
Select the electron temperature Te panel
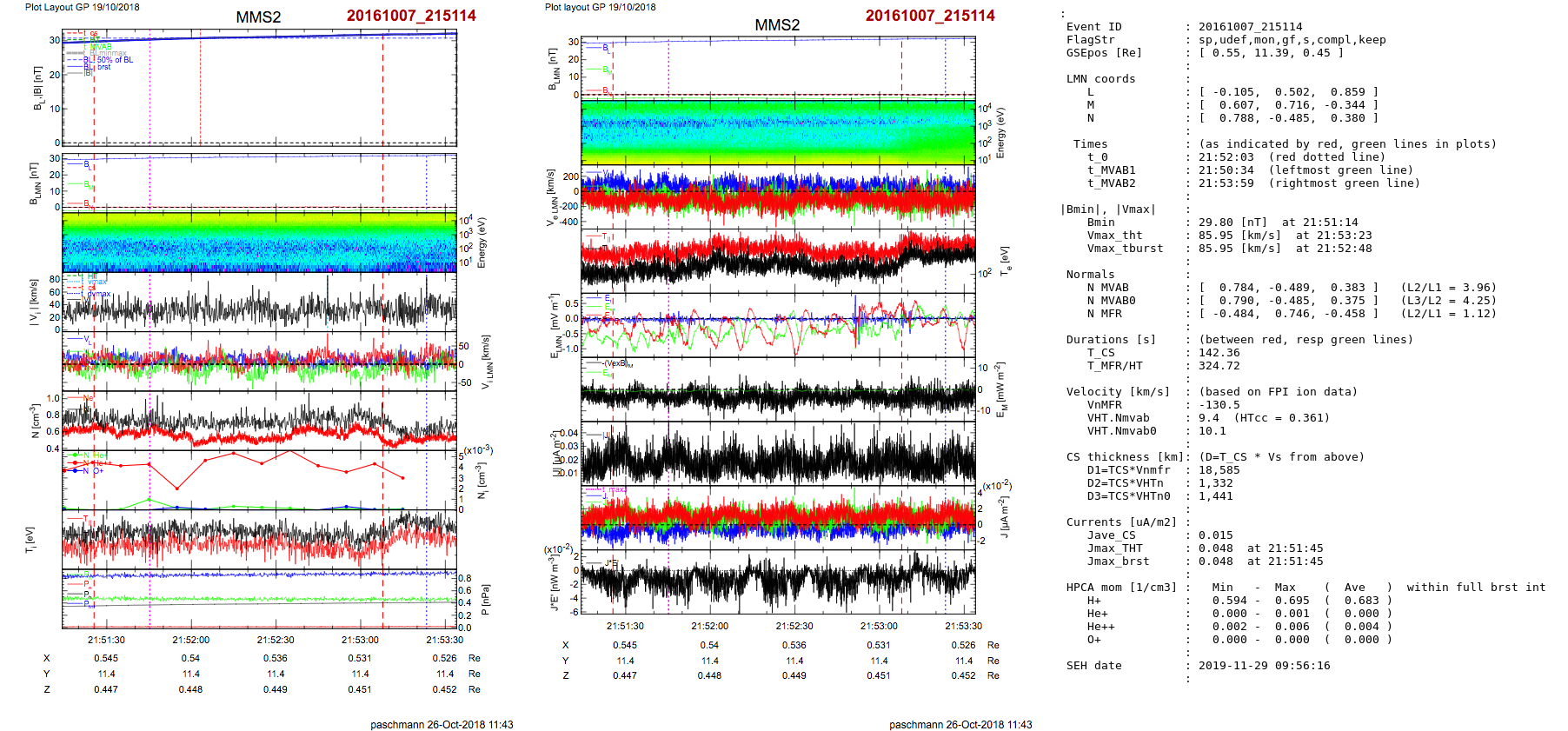click(x=778, y=259)
